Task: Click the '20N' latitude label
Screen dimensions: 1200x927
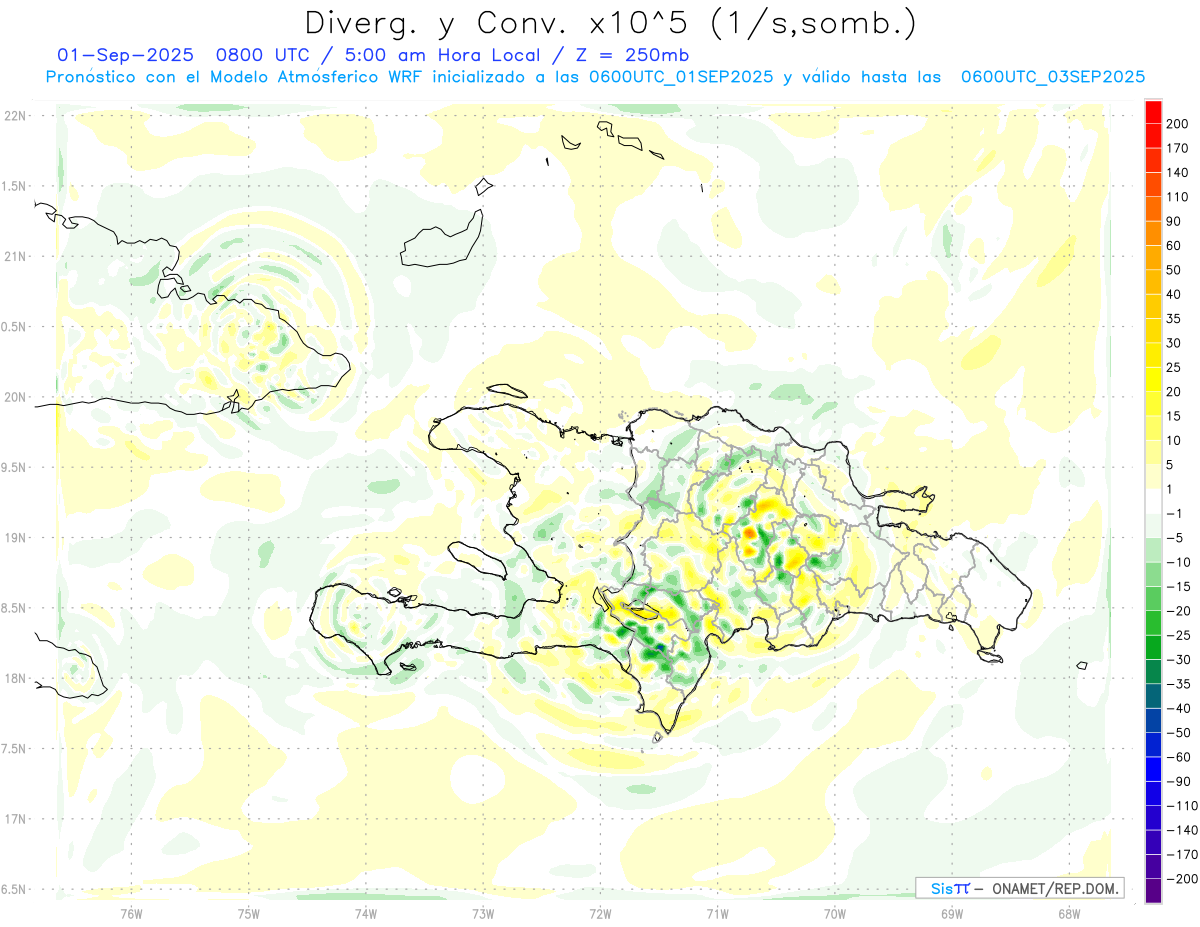Action: coord(15,397)
